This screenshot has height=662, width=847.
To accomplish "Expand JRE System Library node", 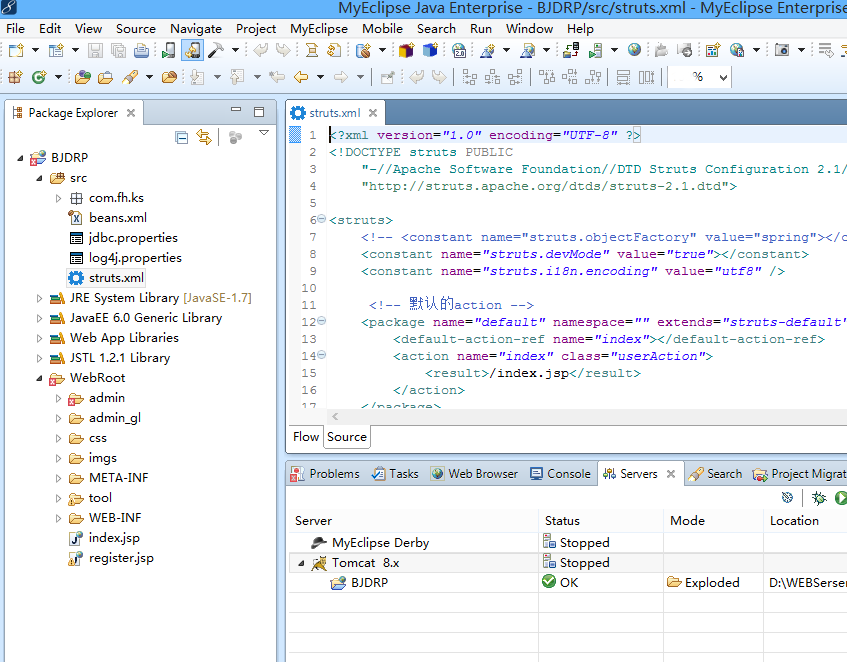I will coord(39,298).
